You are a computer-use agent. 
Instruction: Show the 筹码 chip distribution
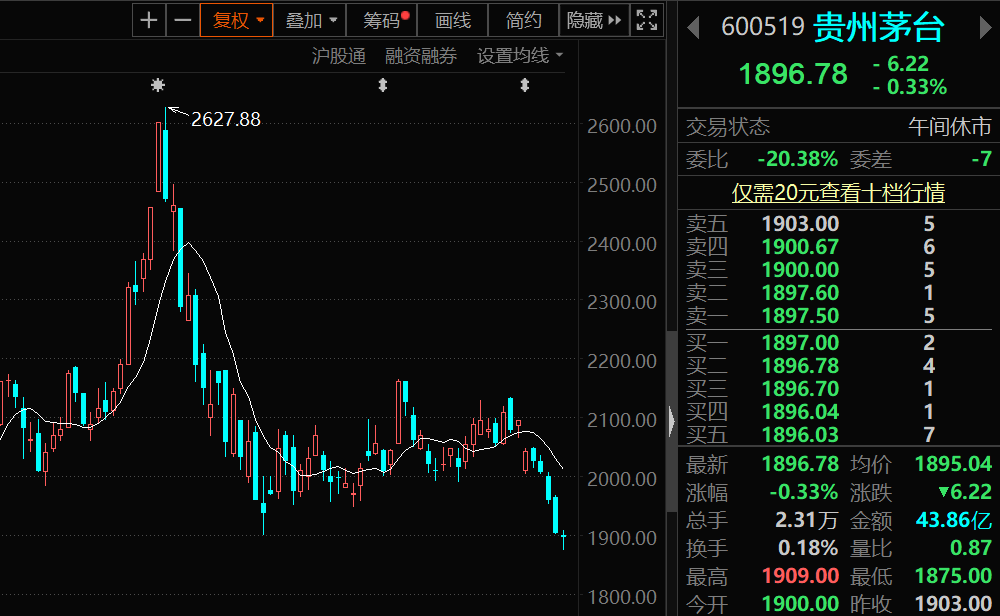[381, 20]
